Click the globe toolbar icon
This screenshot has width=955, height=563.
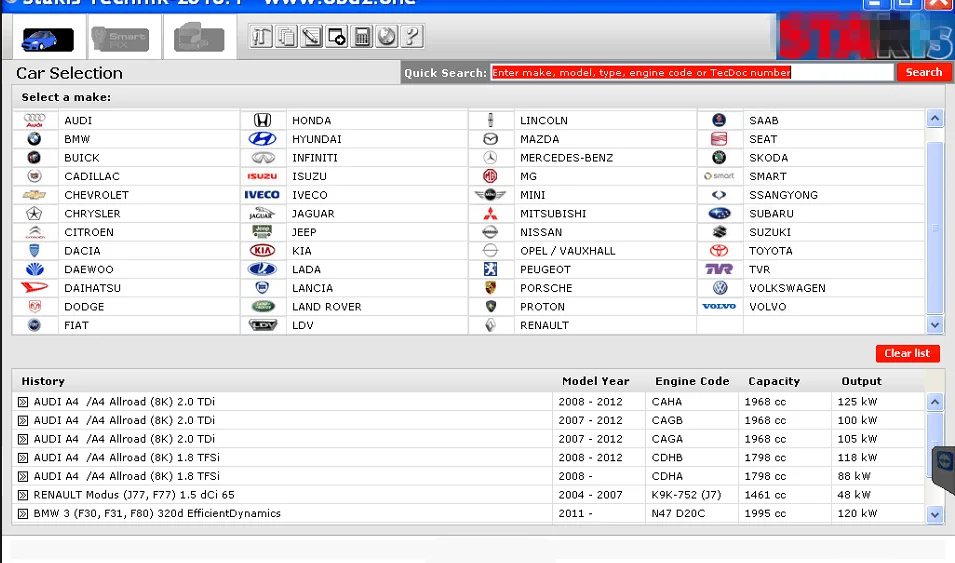pos(387,37)
